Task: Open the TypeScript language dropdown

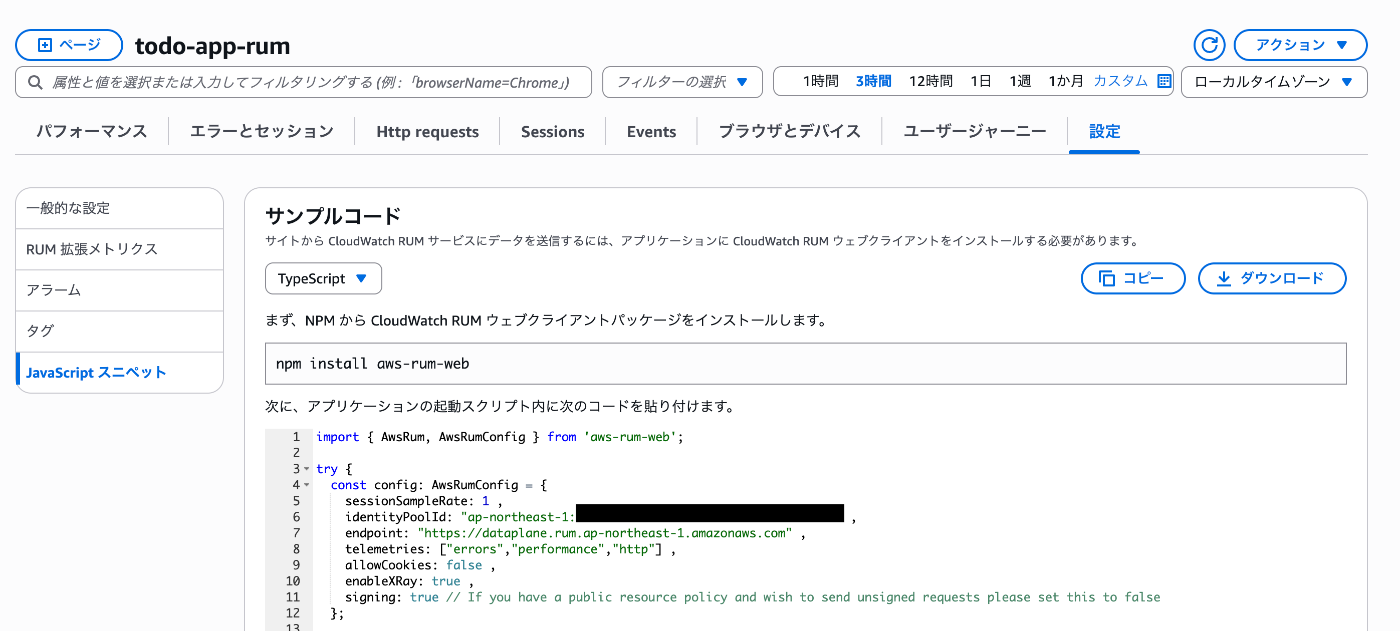Action: (323, 279)
